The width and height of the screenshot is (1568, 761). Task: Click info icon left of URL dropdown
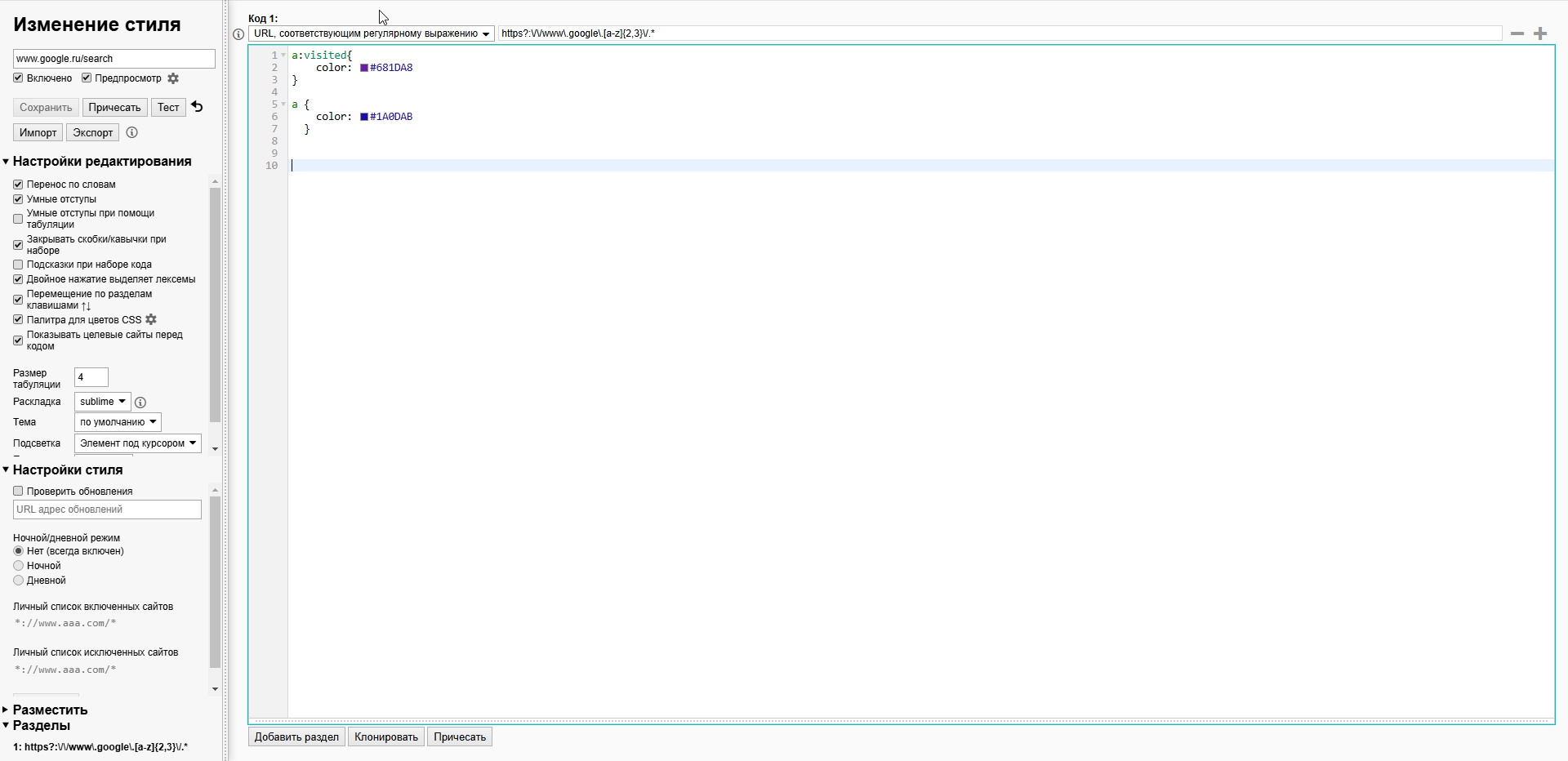238,34
